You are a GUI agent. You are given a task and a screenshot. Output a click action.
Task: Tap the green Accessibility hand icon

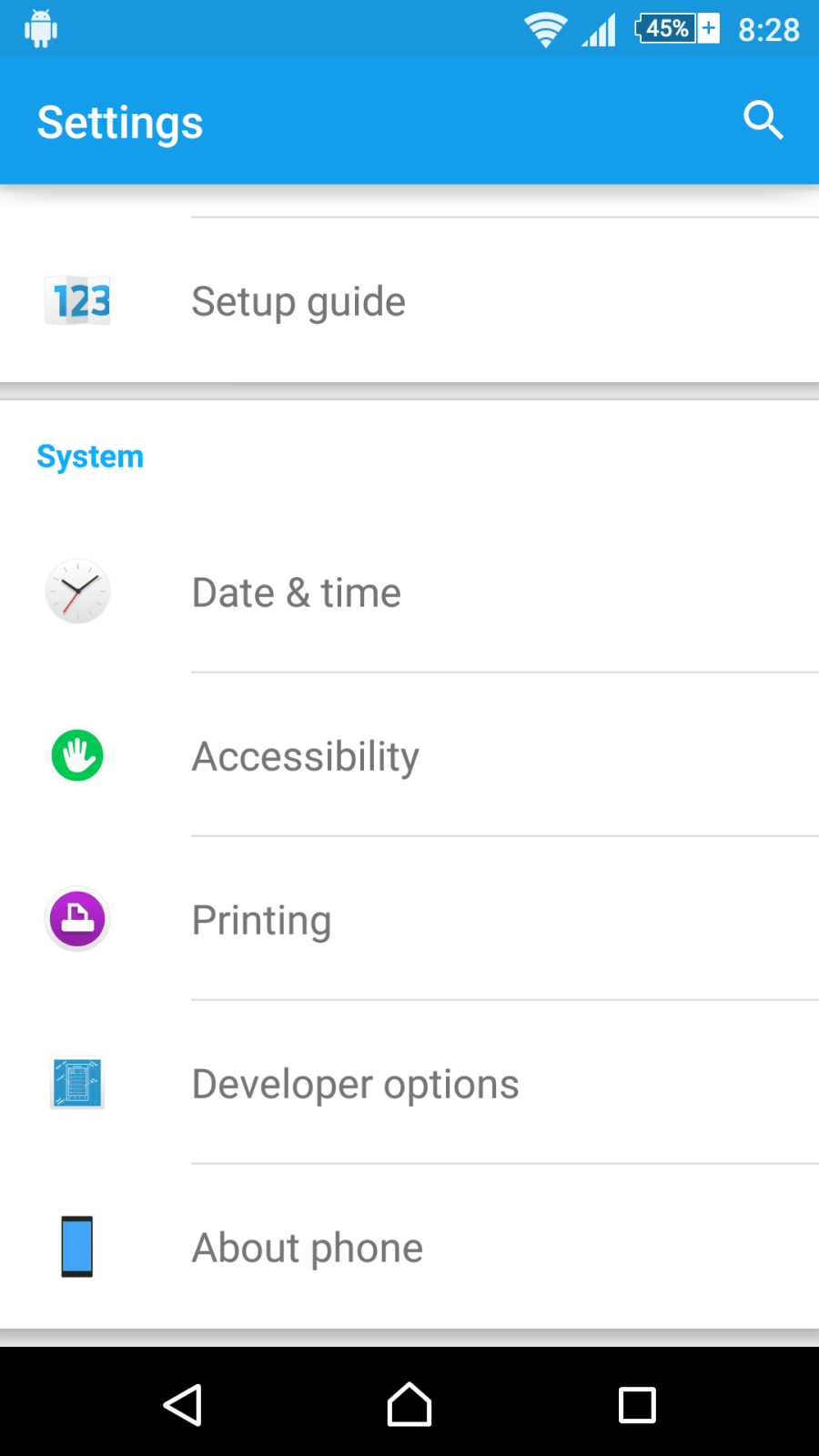click(77, 755)
